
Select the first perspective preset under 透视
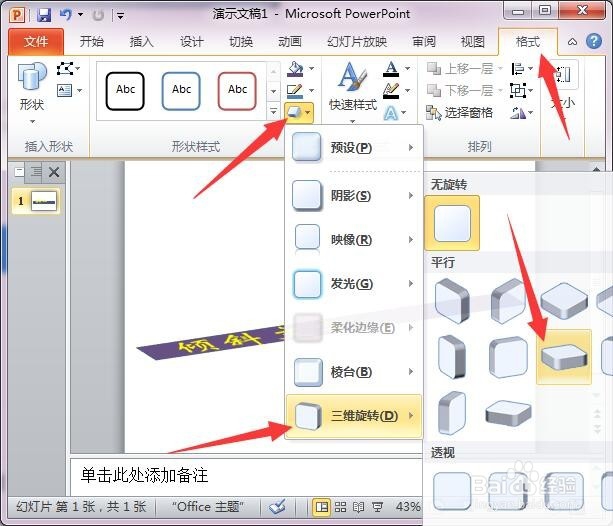pyautogui.click(x=452, y=490)
